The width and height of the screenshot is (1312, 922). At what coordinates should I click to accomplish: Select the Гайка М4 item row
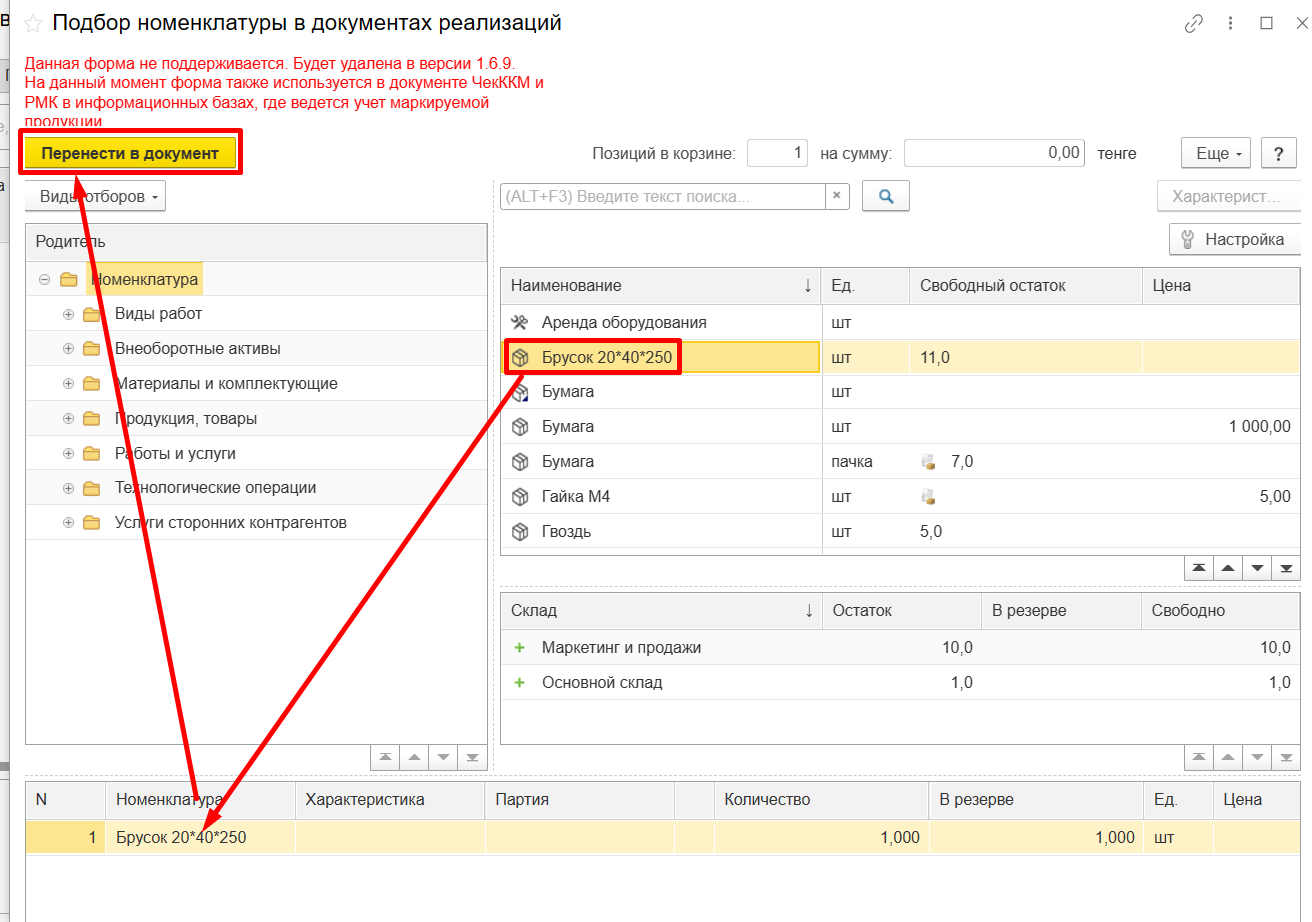[x=576, y=497]
